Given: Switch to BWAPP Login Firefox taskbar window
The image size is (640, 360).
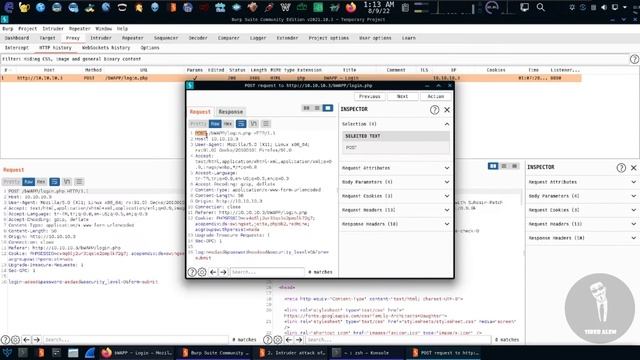Looking at the screenshot, I should click(x=137, y=353).
